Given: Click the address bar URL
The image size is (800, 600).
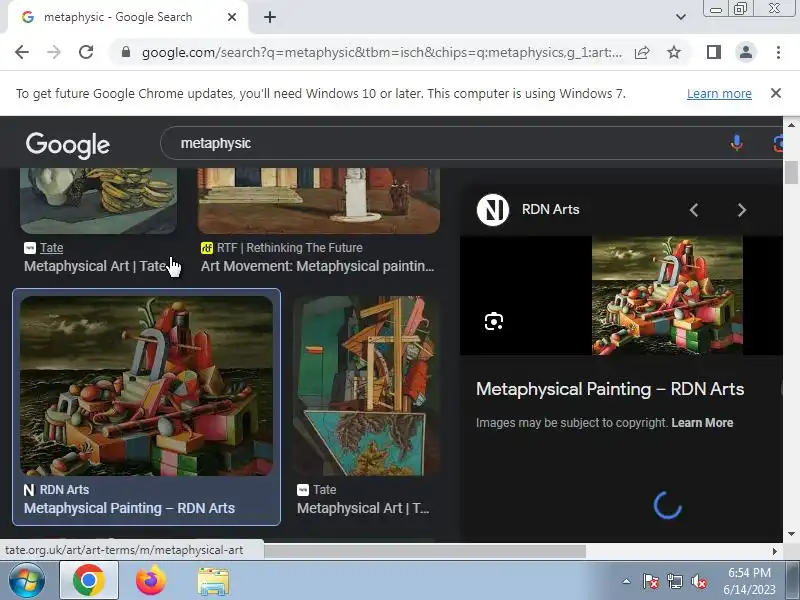Looking at the screenshot, I should tap(382, 52).
